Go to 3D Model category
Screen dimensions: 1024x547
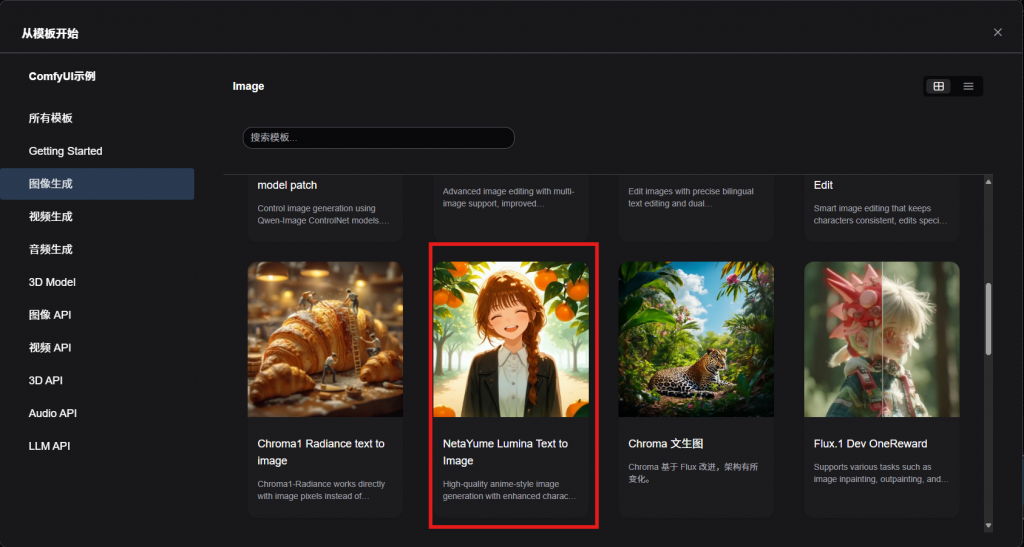[x=52, y=282]
